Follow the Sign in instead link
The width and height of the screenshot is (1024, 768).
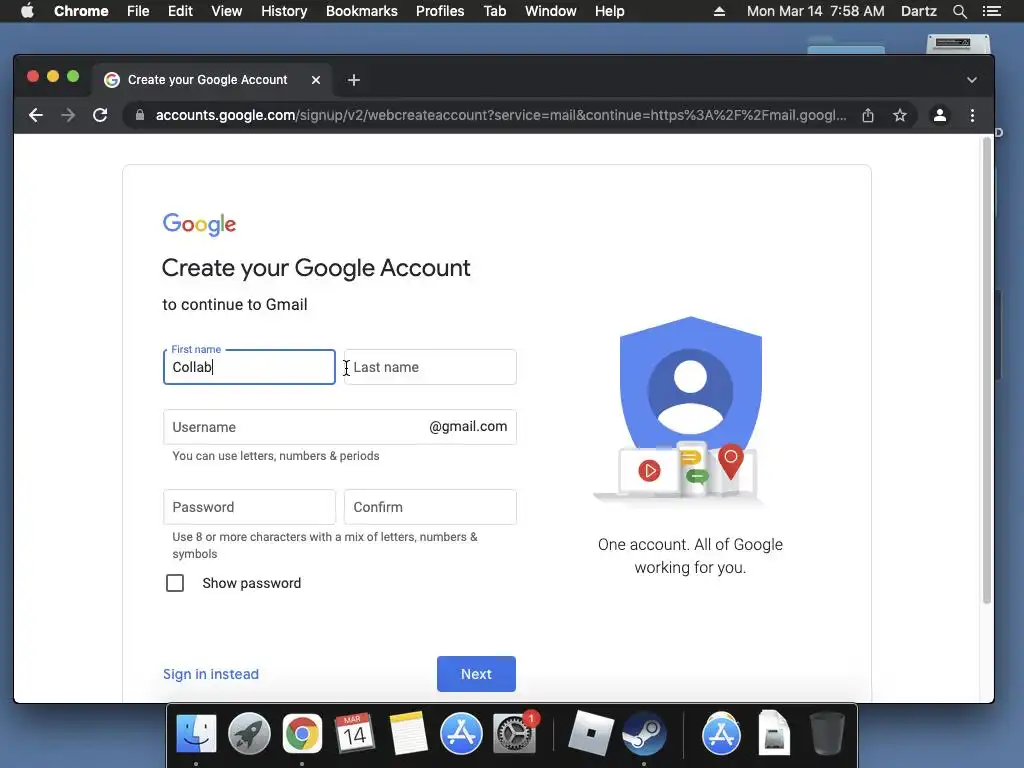(211, 674)
